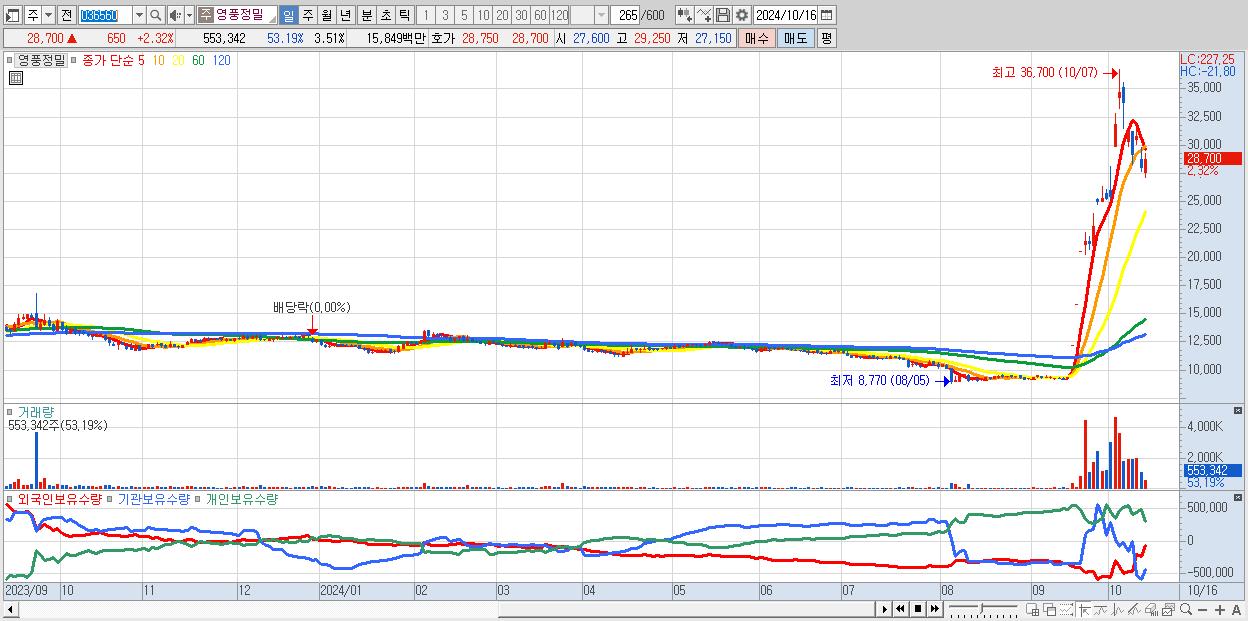
Task: Click the 주 button at top-left toolbar
Action: tap(32, 15)
